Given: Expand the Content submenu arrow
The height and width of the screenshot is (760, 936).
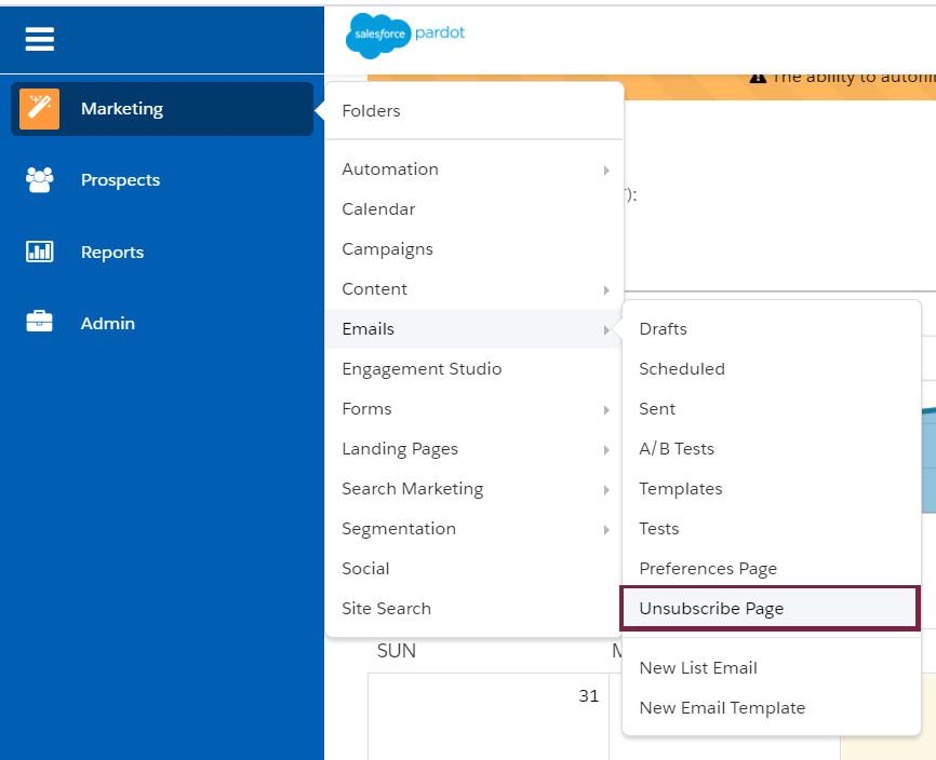Looking at the screenshot, I should pyautogui.click(x=606, y=290).
